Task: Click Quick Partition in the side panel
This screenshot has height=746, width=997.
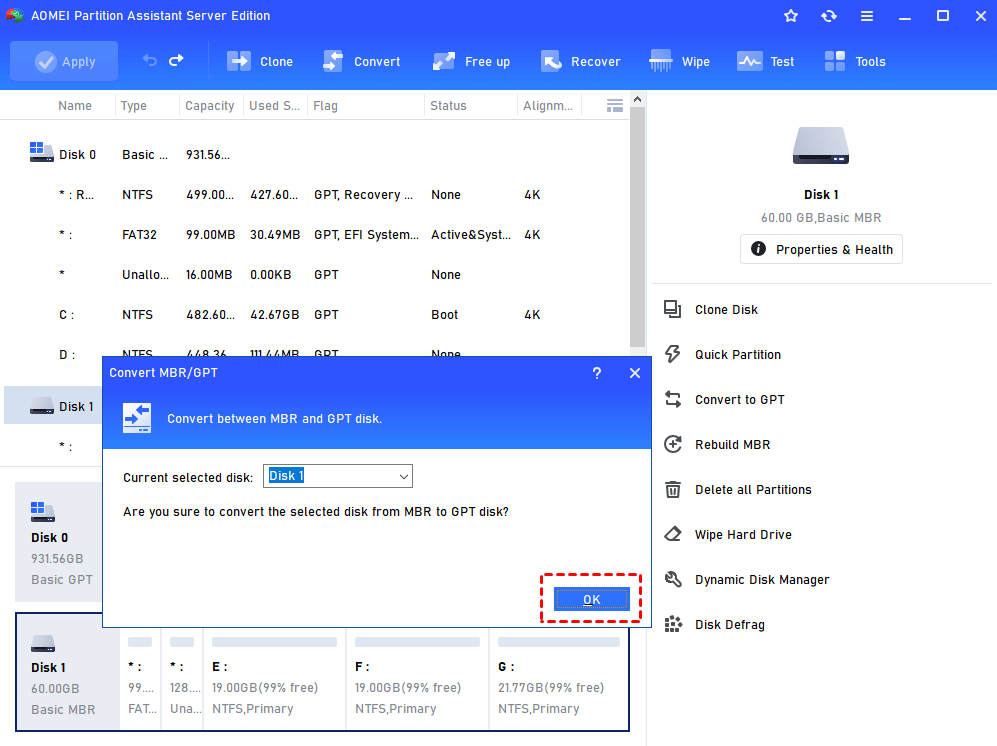Action: pos(738,355)
